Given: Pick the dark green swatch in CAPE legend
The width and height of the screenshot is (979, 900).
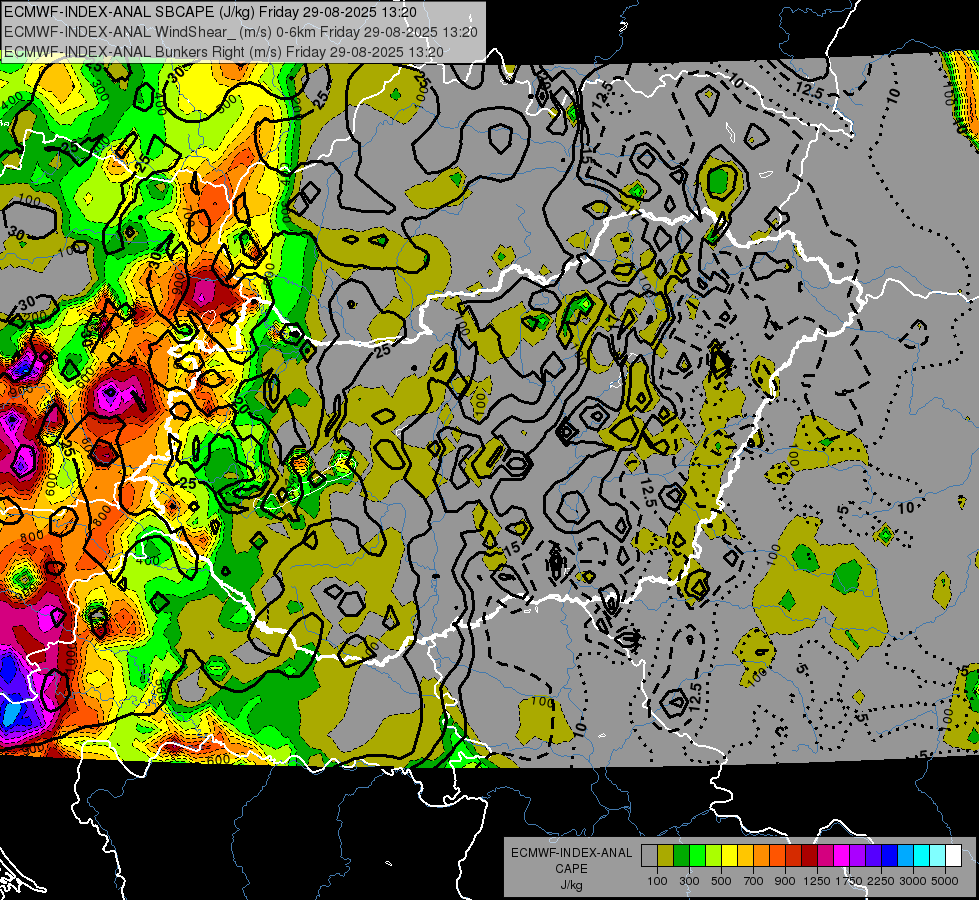Looking at the screenshot, I should point(681,856).
